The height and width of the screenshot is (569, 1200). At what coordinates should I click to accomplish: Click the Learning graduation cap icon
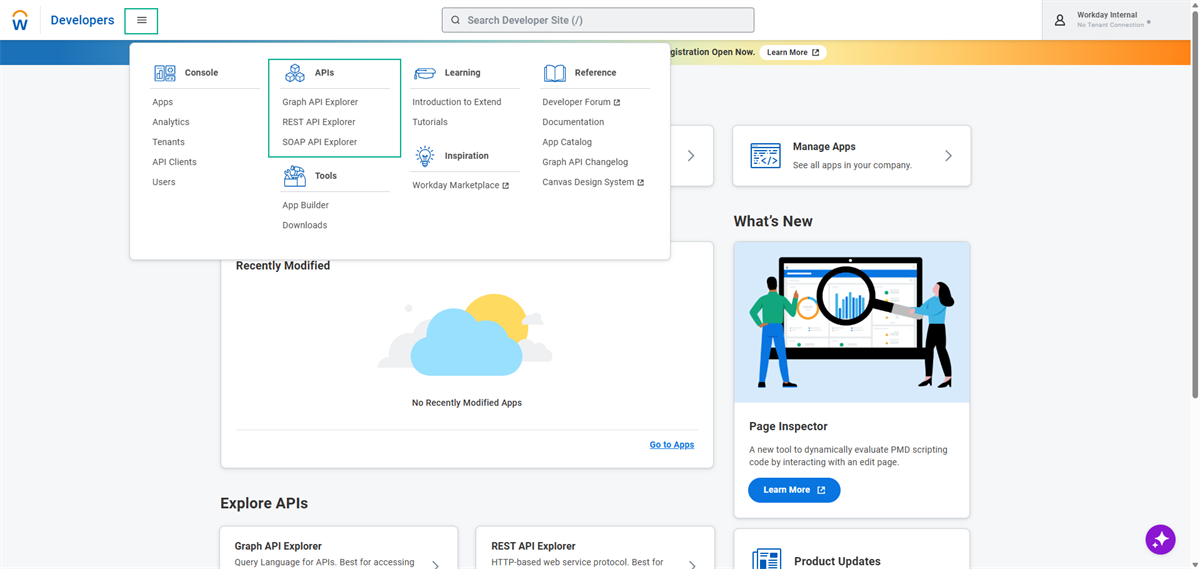[425, 73]
